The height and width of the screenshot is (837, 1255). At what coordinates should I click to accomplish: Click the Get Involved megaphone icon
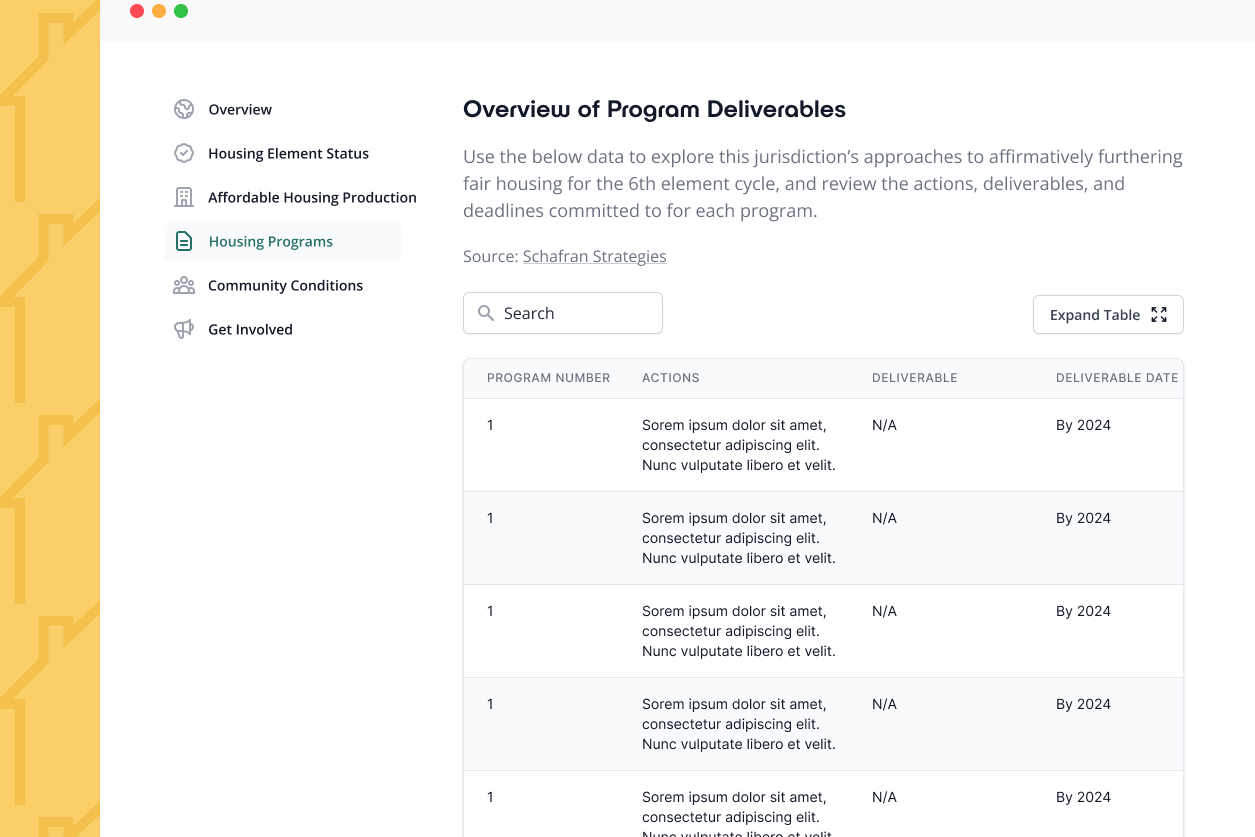click(x=183, y=330)
